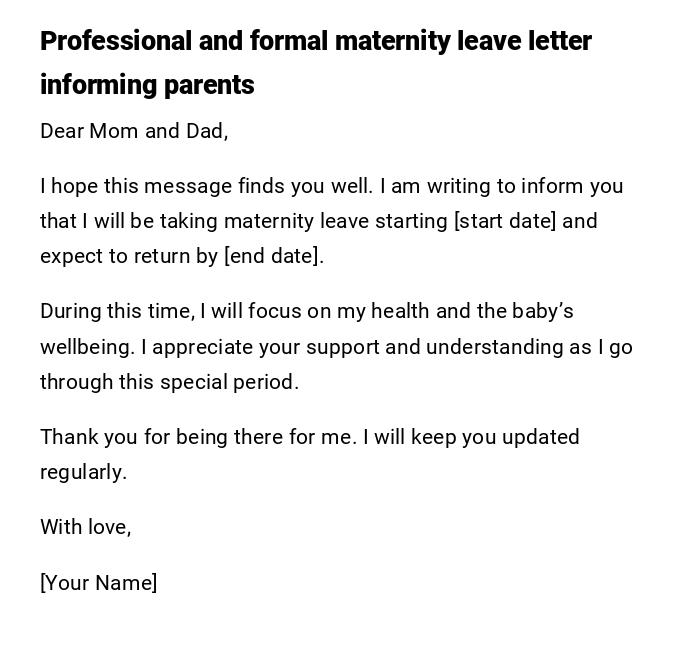700x645 pixels.
Task: Click the sentence "I hope this message finds you well."
Action: [206, 186]
